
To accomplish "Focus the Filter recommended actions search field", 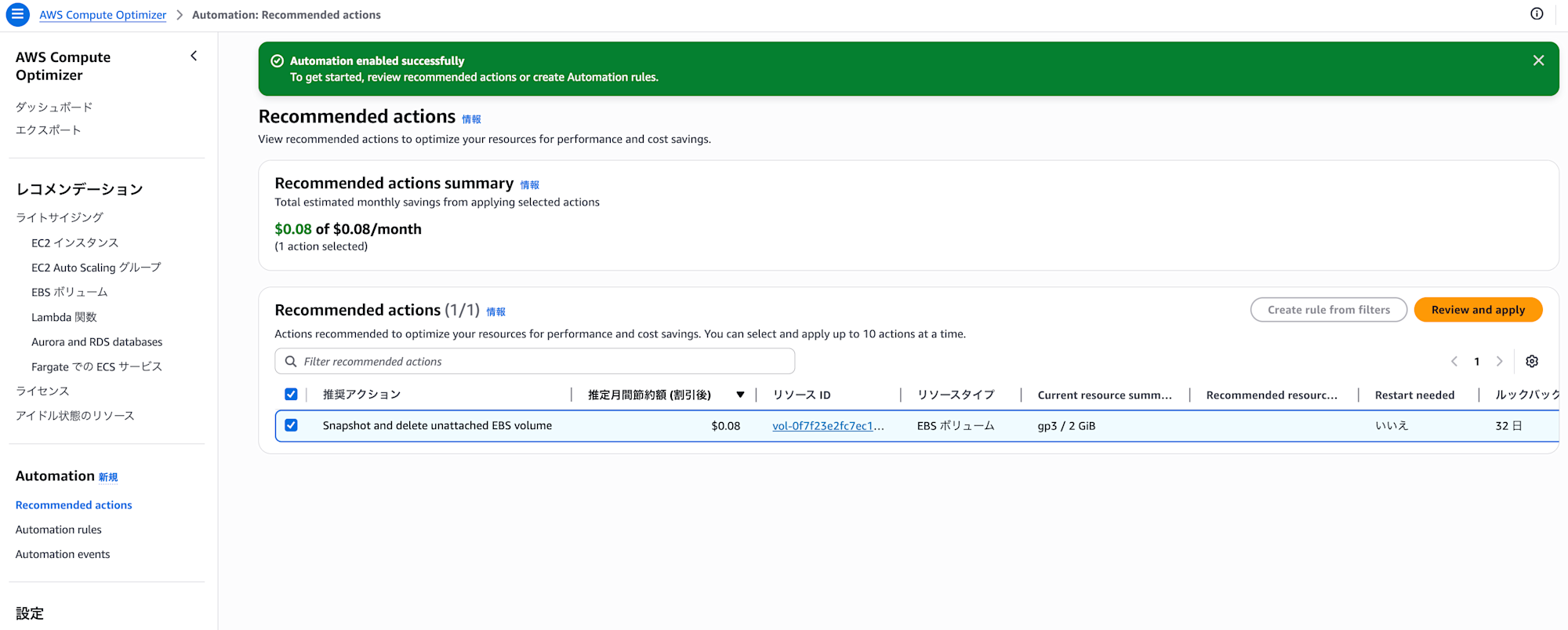I will (x=535, y=361).
